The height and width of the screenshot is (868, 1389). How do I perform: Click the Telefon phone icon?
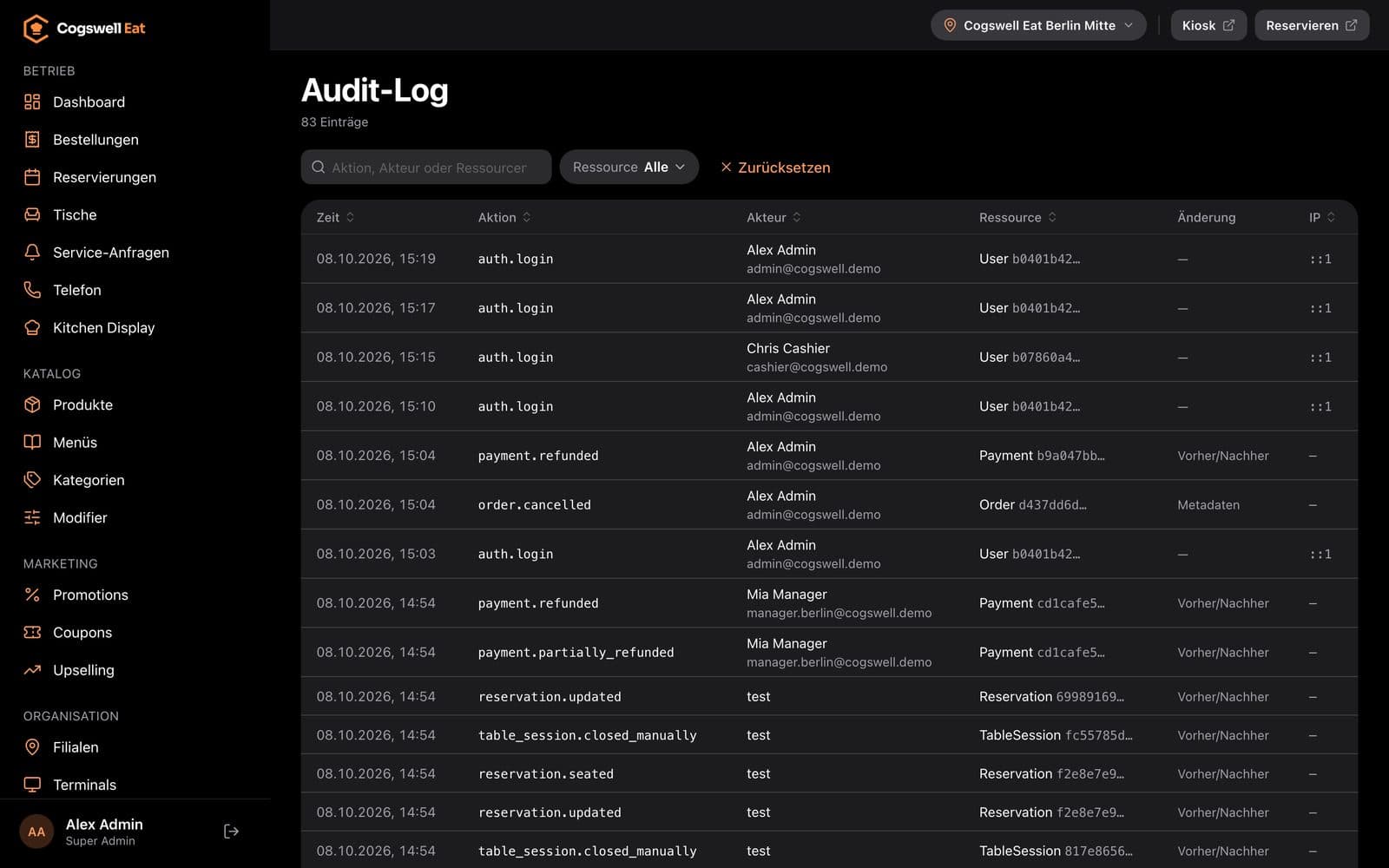(x=32, y=290)
